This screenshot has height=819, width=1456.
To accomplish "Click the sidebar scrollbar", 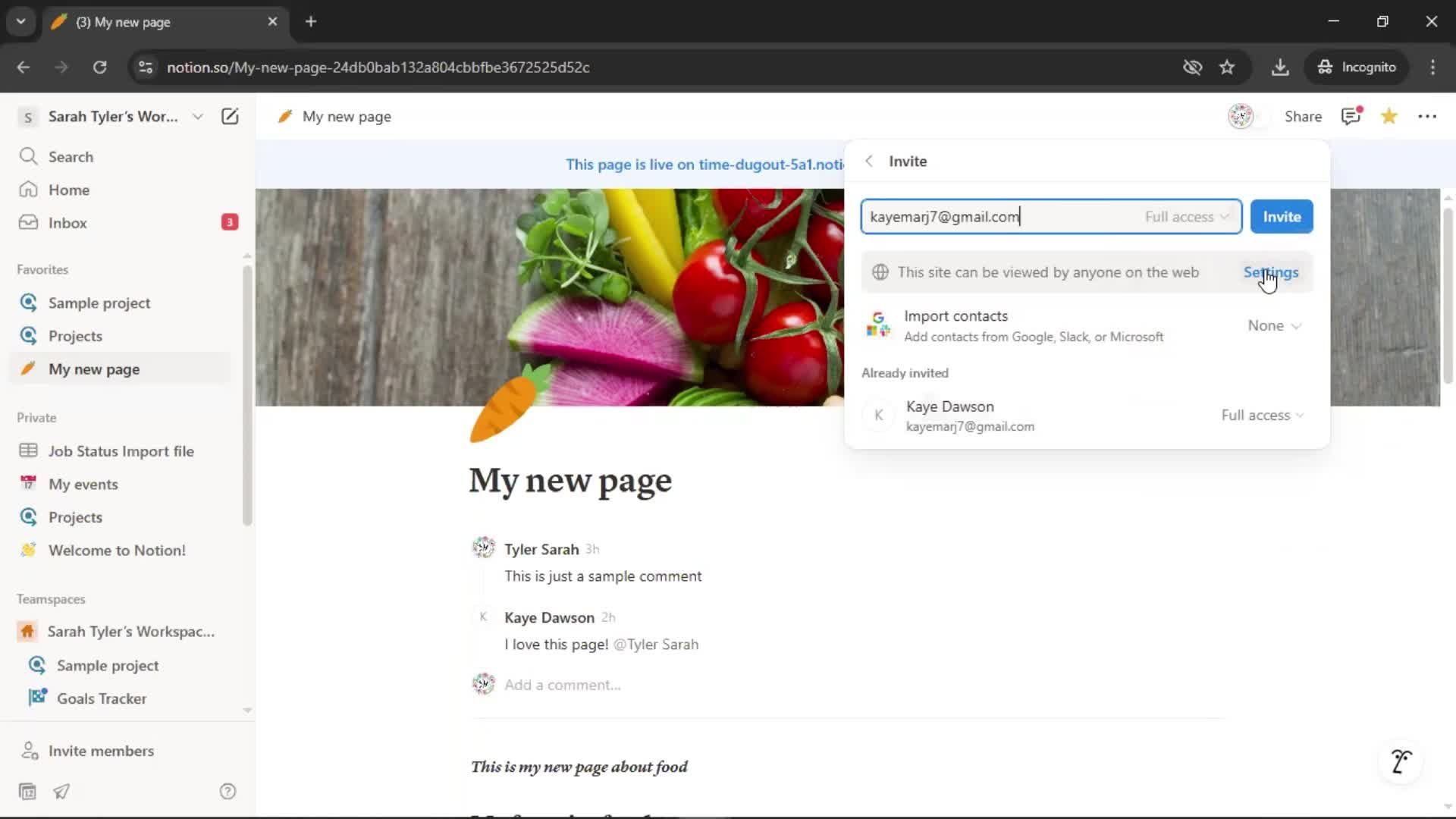I will tap(247, 394).
